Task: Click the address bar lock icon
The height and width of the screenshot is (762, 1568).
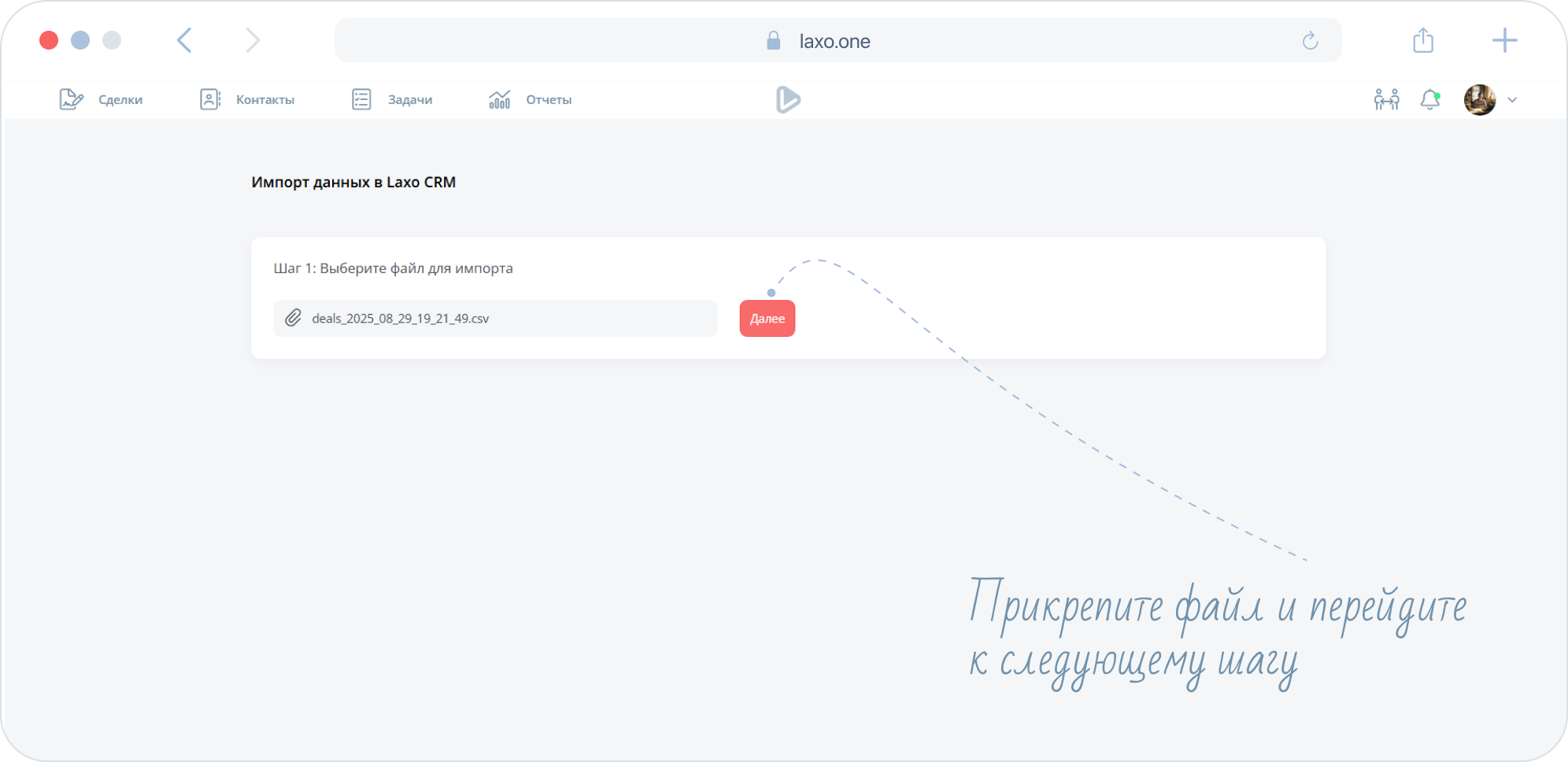Action: coord(773,41)
